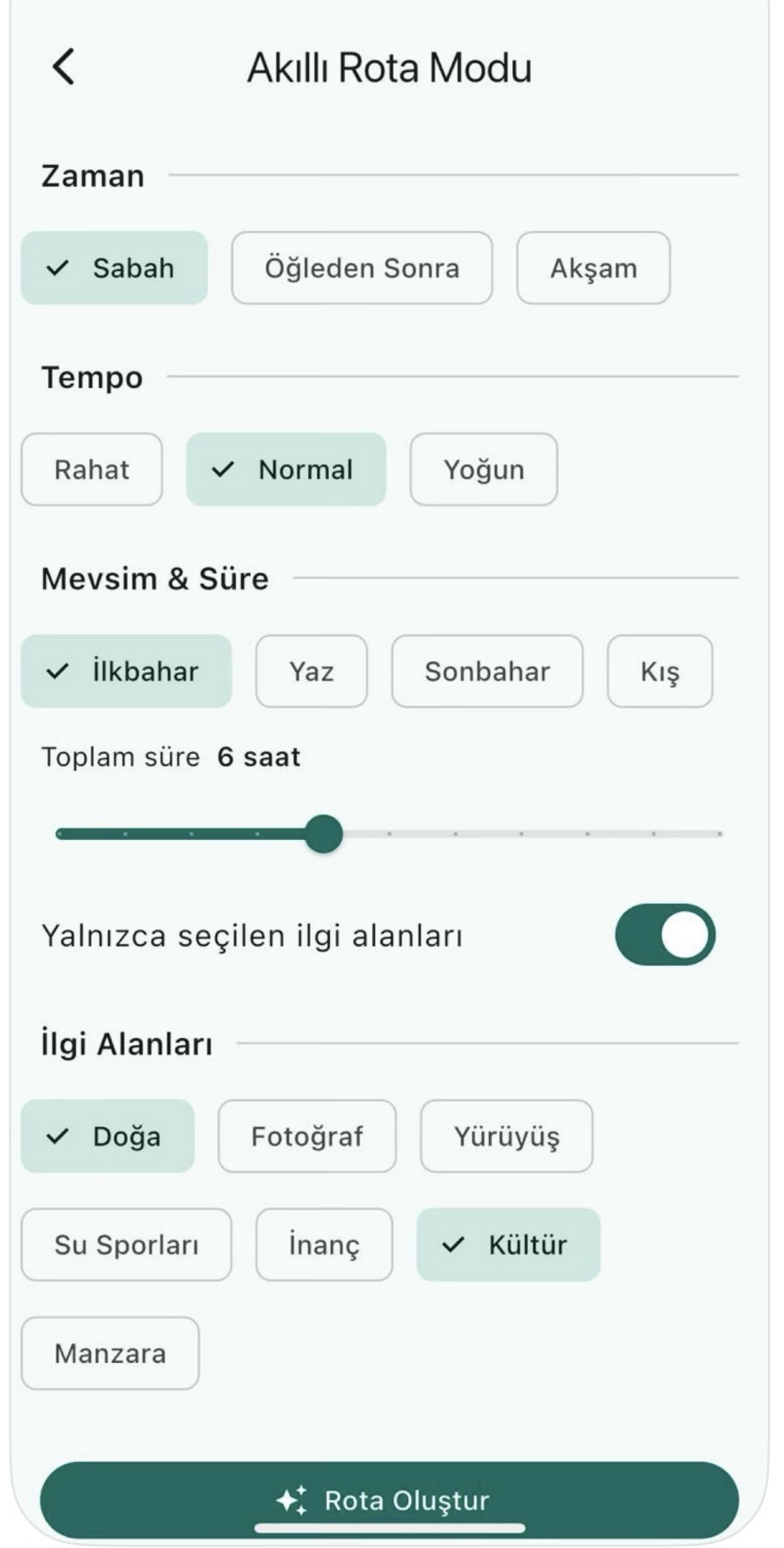Select the Yürüyüş interest
Image resolution: width=784 pixels, height=1548 pixels.
click(506, 1136)
